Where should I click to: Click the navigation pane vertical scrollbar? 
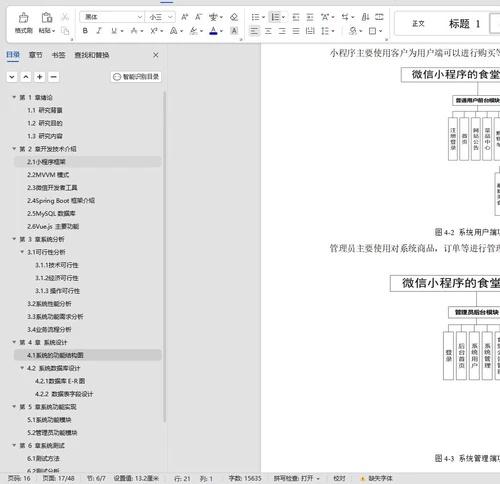click(x=164, y=257)
